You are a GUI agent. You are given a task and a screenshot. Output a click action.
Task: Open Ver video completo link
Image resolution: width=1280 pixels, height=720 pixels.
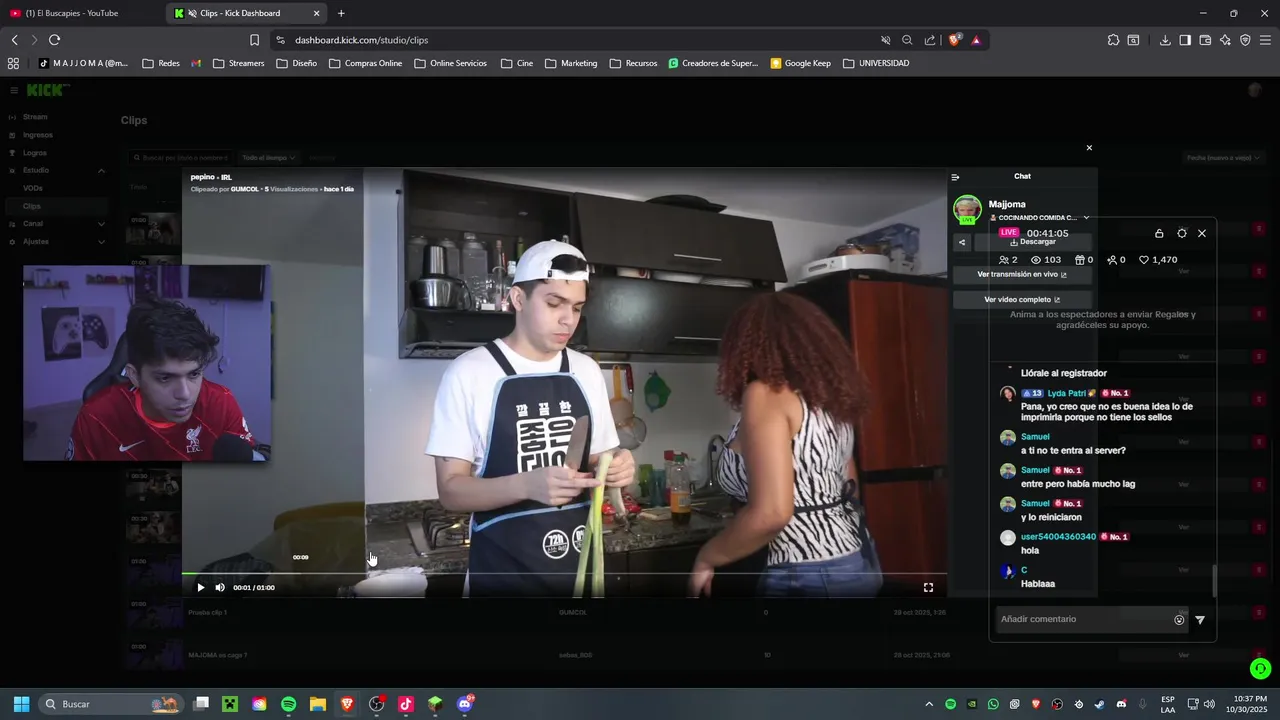[1021, 299]
